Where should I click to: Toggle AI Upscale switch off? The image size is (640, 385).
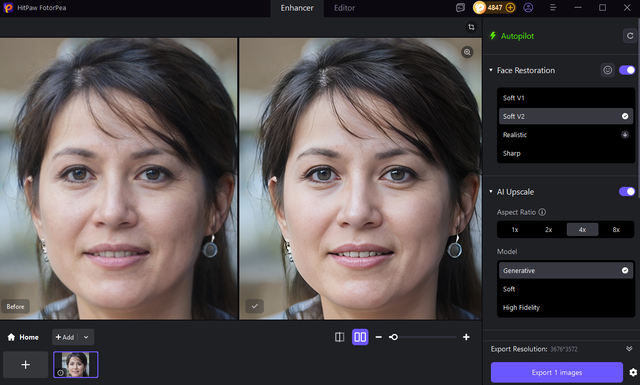tap(627, 191)
